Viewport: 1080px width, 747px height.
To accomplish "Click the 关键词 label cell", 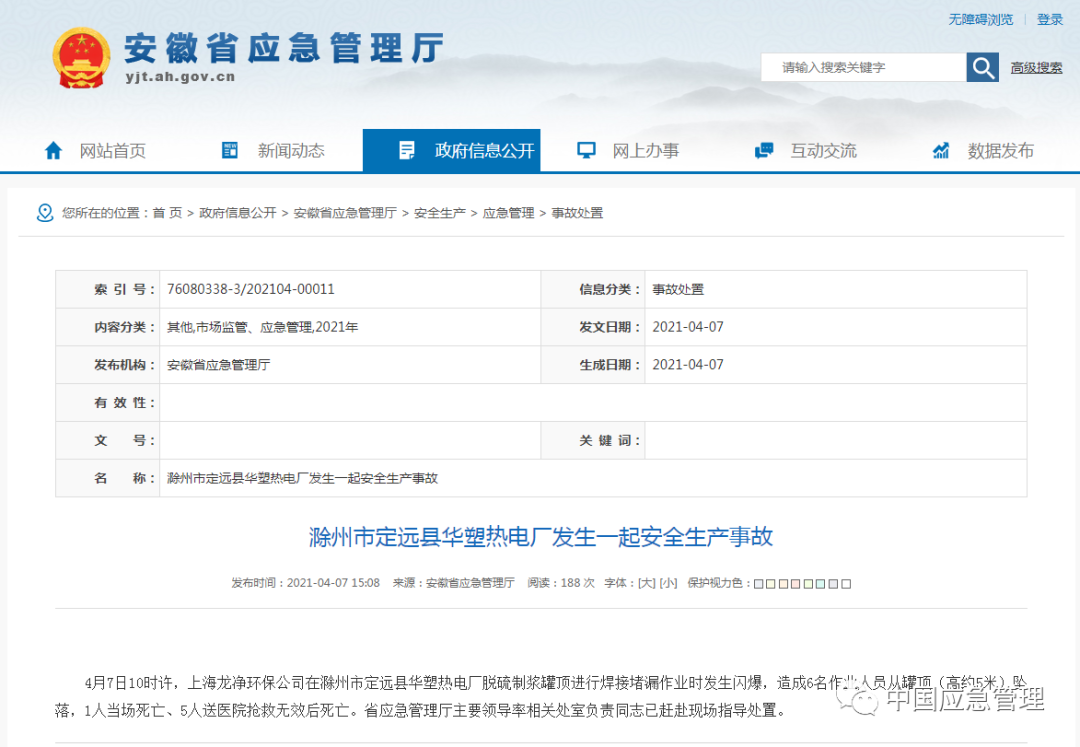I will (x=594, y=440).
